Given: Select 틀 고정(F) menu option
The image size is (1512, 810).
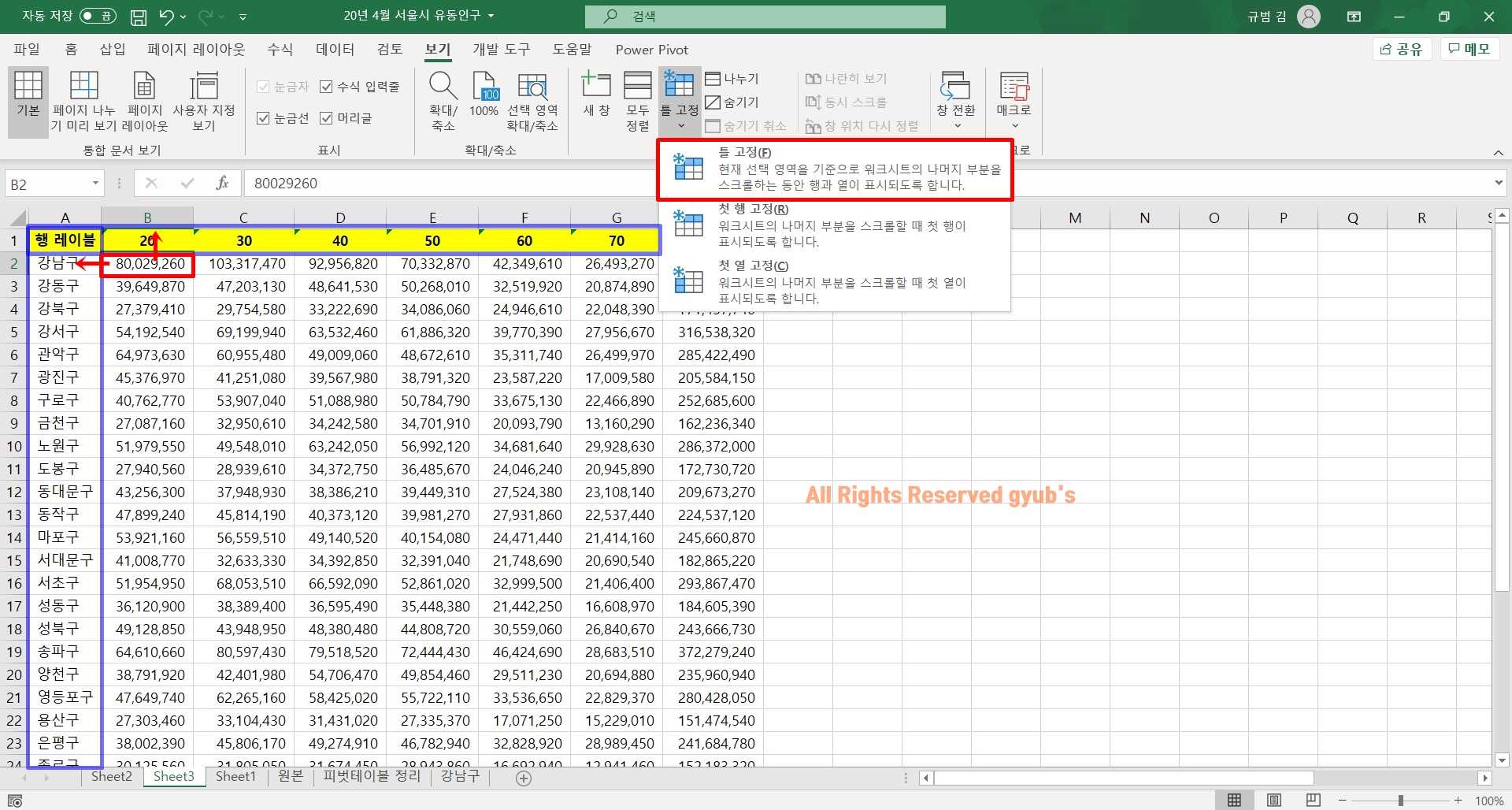Looking at the screenshot, I should [x=835, y=169].
